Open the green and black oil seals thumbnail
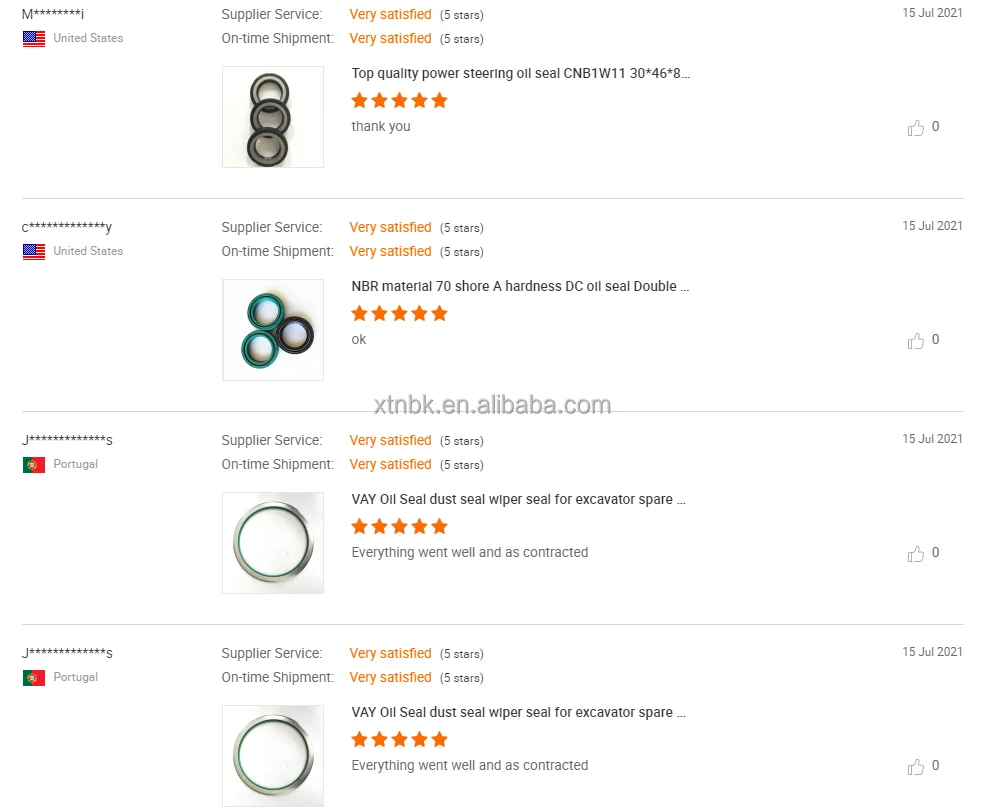 click(273, 330)
